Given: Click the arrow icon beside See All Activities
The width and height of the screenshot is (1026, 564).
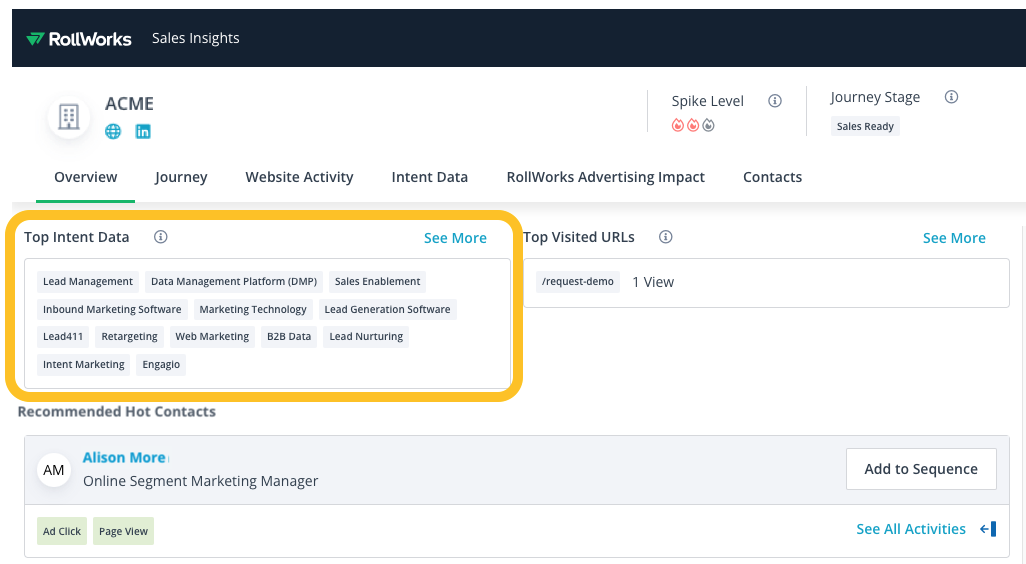Looking at the screenshot, I should (x=988, y=529).
